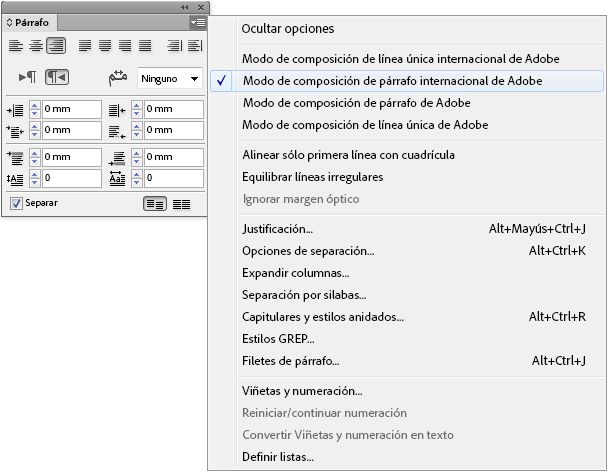The width and height of the screenshot is (607, 471).
Task: Click the space before stepper arrows
Action: 34,158
